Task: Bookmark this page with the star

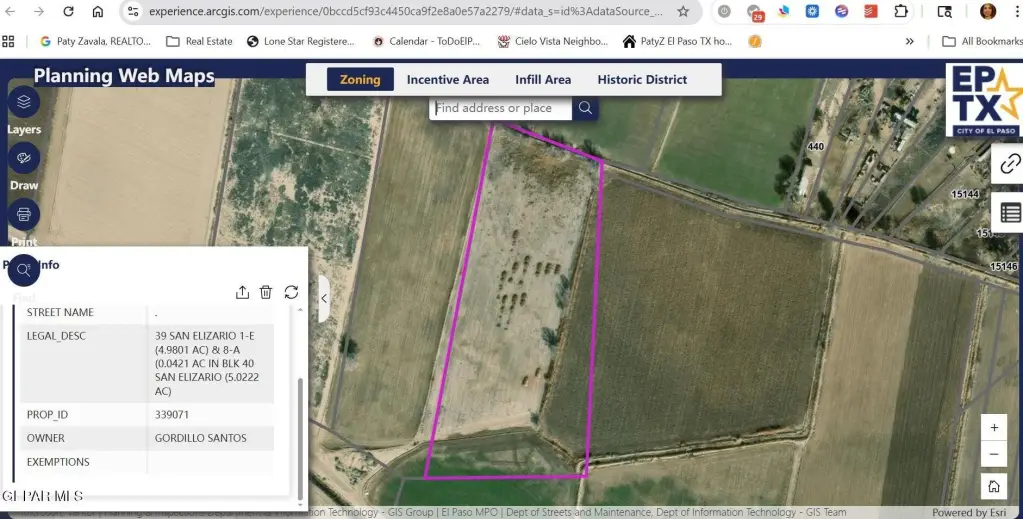Action: pyautogui.click(x=683, y=11)
